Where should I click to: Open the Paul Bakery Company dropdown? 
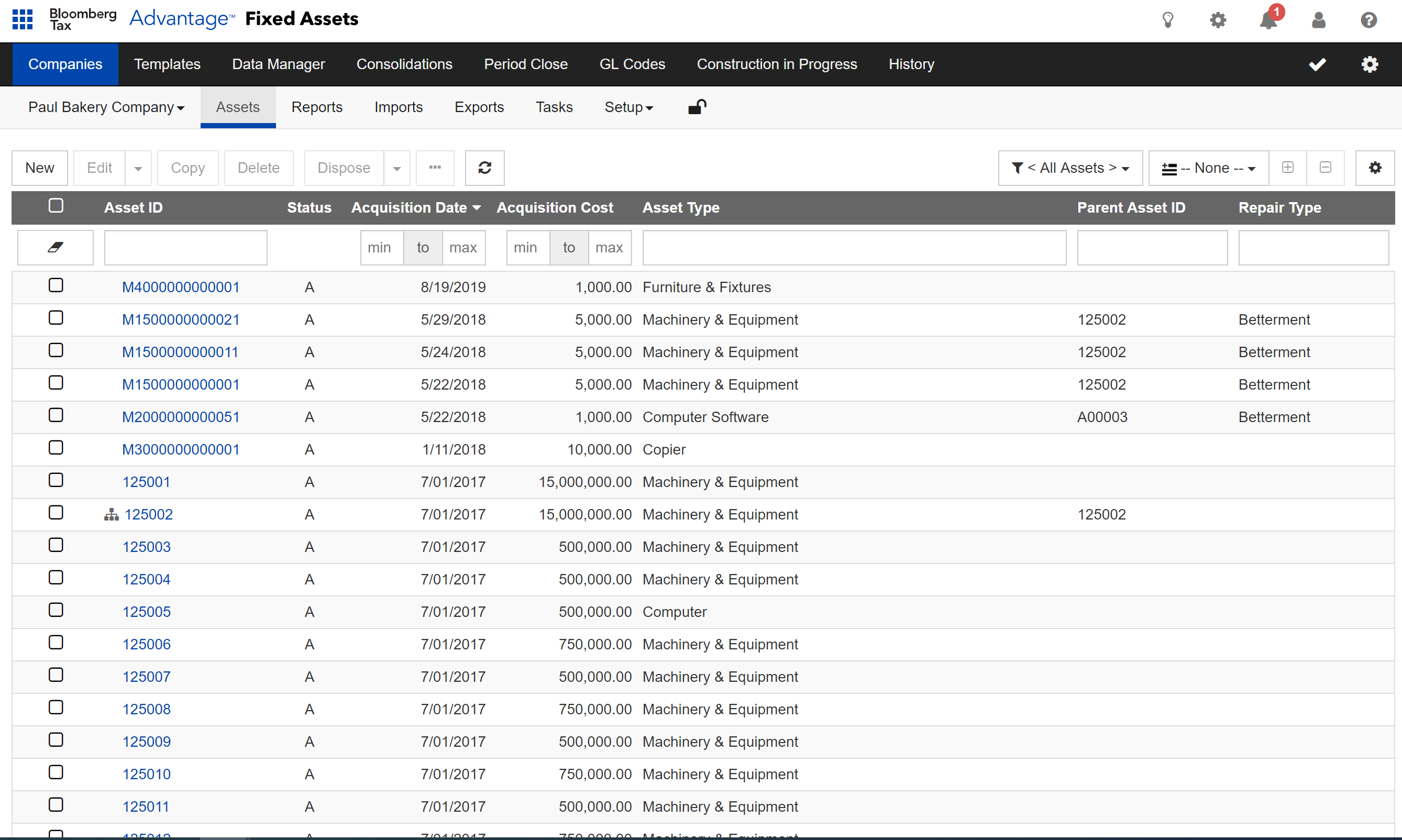click(106, 107)
